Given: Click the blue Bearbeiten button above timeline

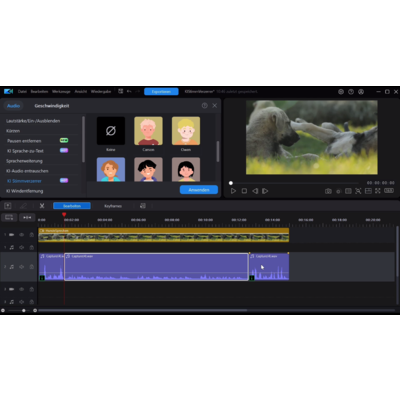Looking at the screenshot, I should (x=72, y=206).
